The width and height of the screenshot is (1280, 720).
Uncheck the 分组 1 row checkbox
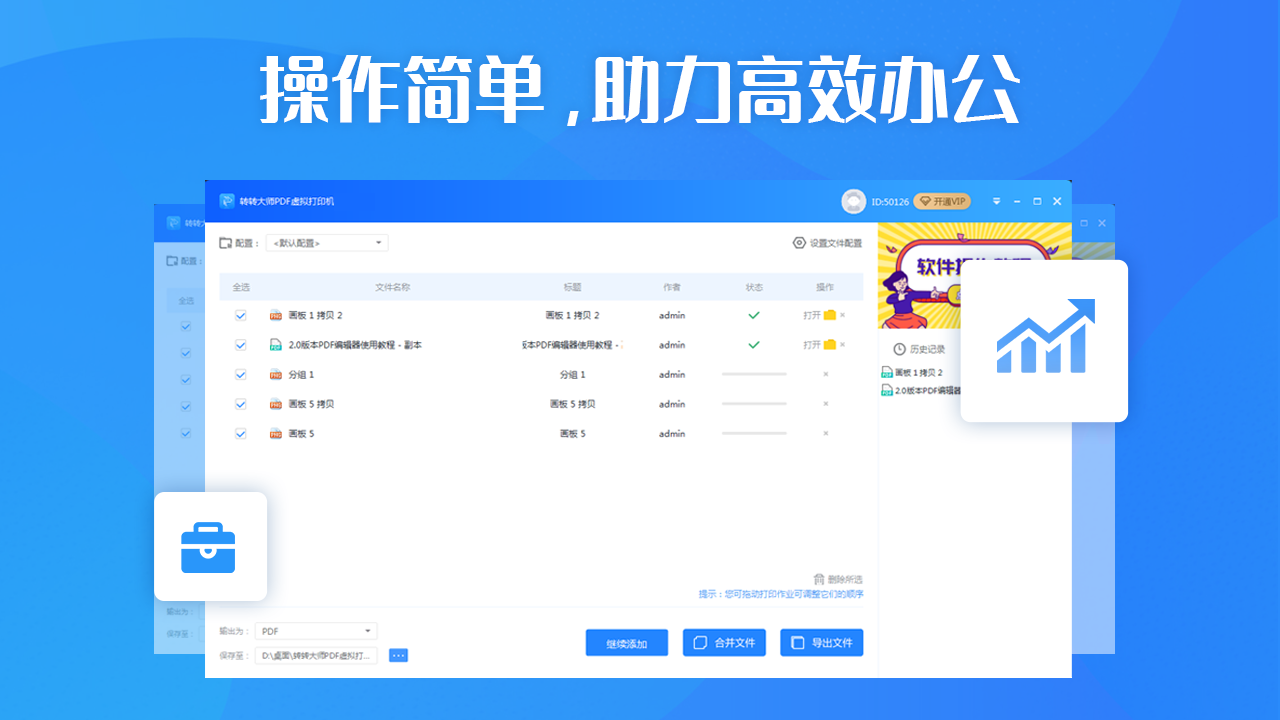240,375
